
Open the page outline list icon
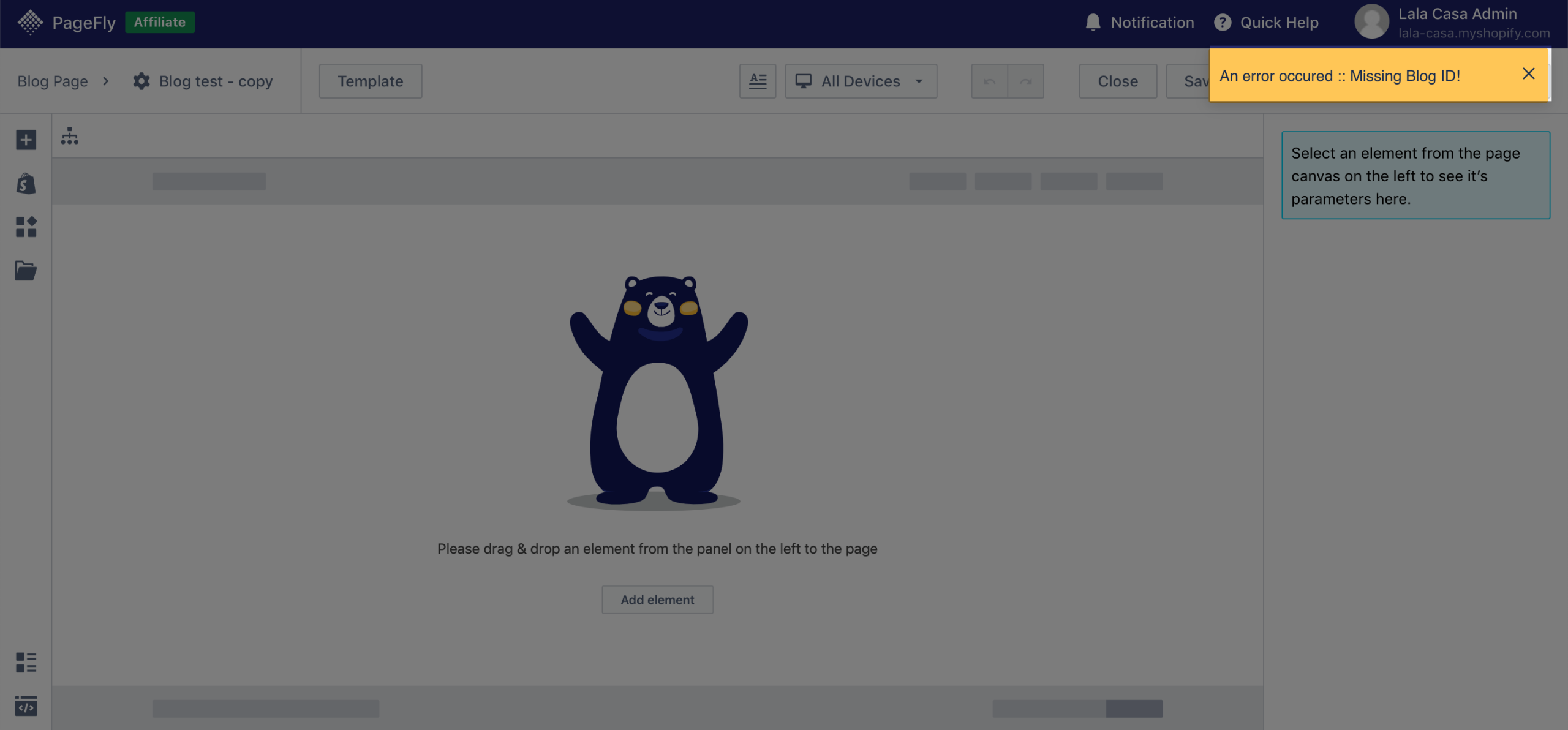26,663
